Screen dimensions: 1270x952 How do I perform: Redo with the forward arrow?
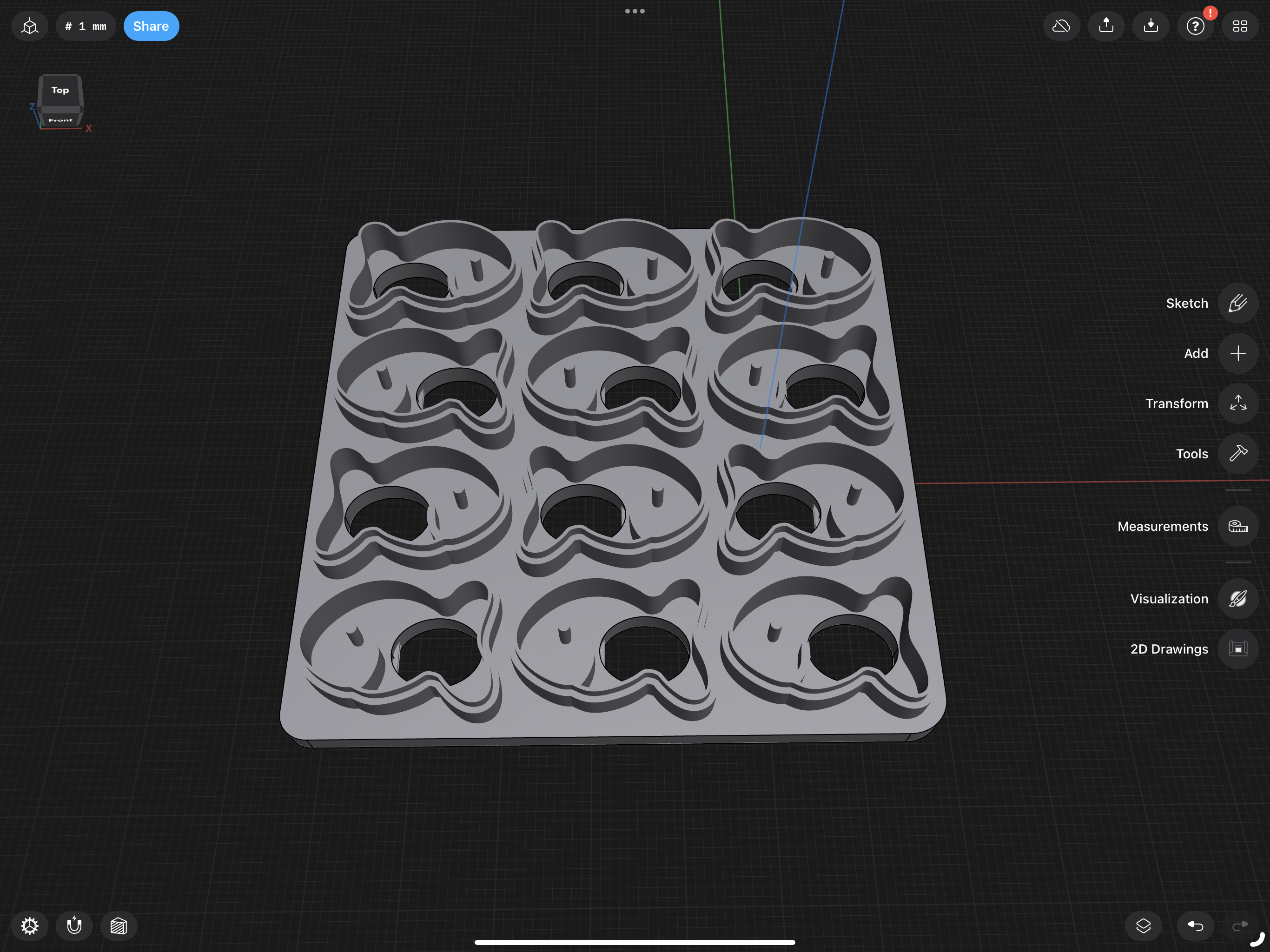(1240, 926)
